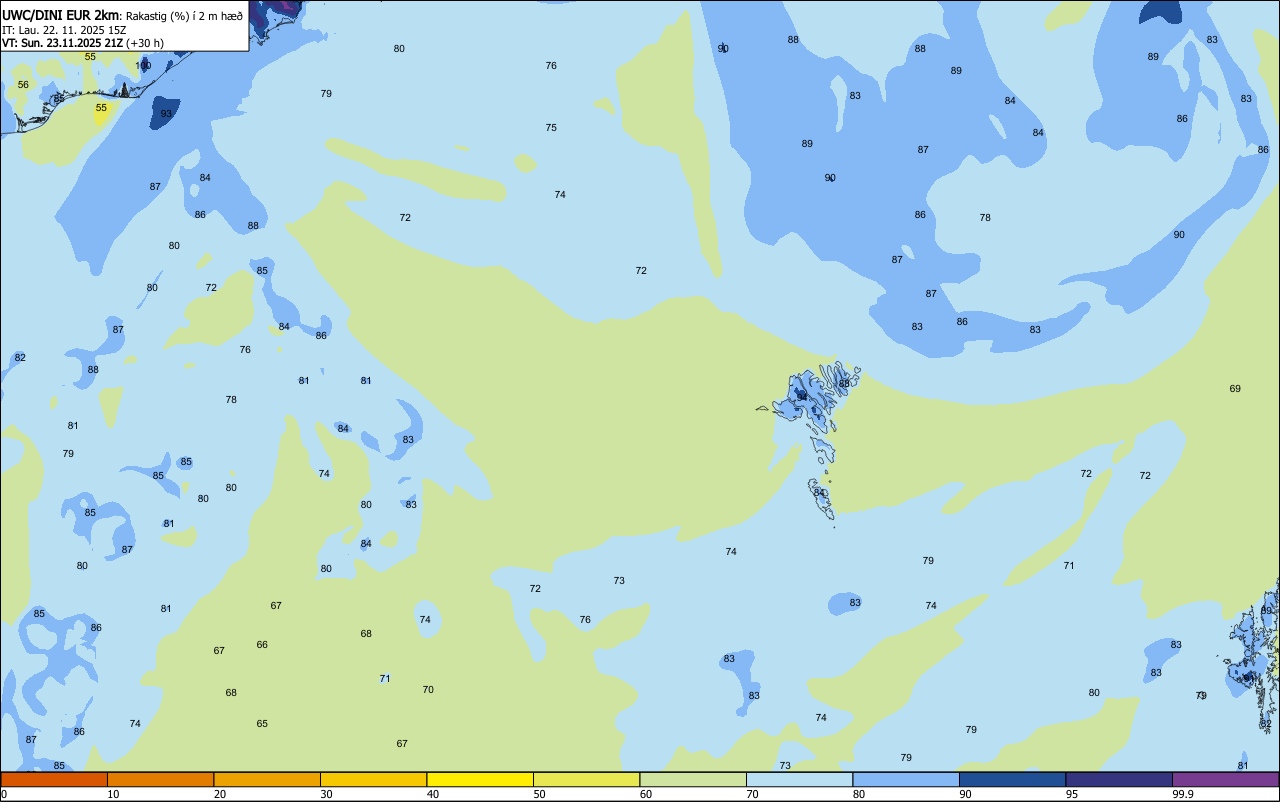Viewport: 1280px width, 802px height.
Task: Click the legend tick label '20'
Action: pos(220,794)
